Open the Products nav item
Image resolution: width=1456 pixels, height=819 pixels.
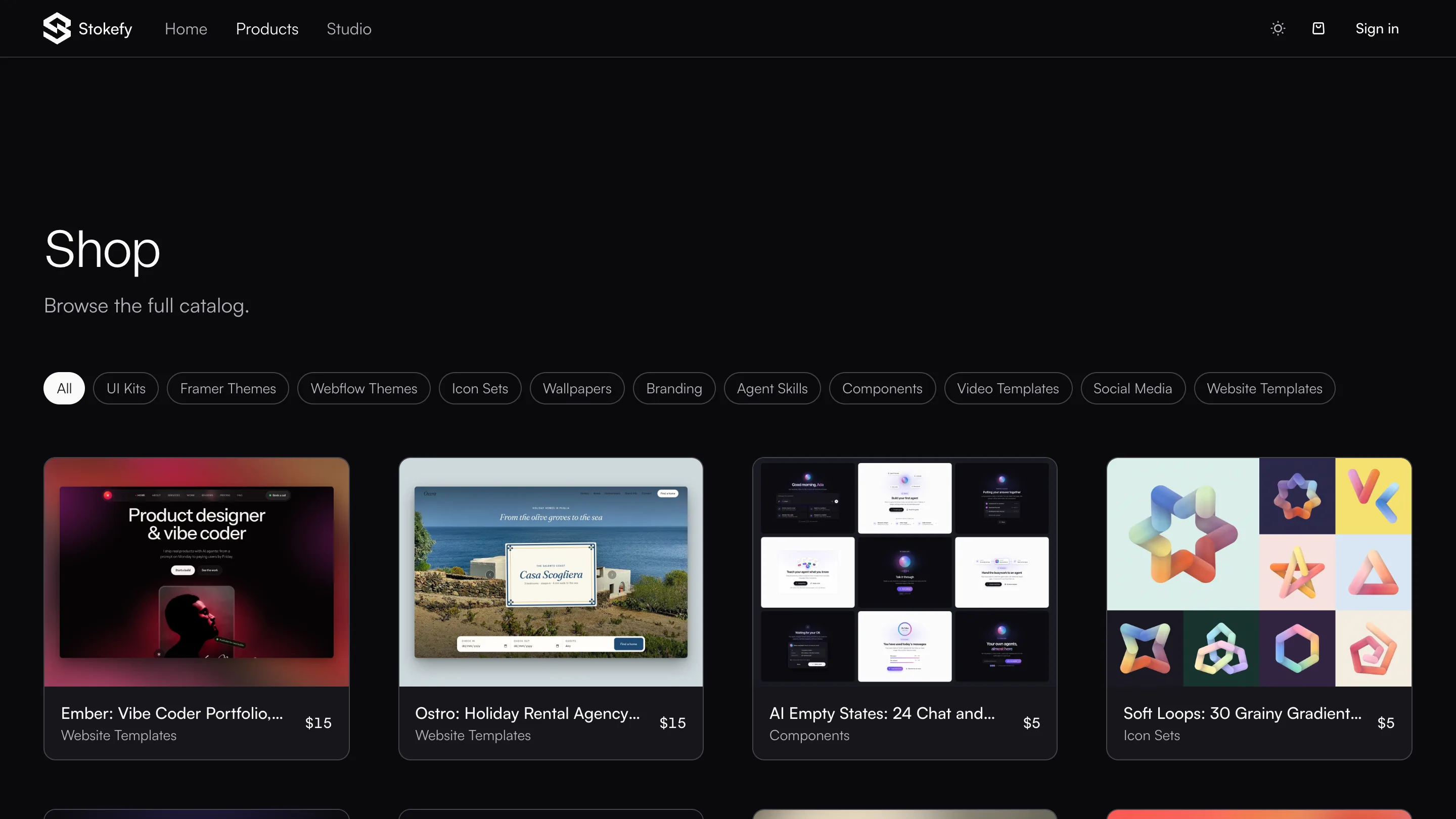(x=267, y=29)
